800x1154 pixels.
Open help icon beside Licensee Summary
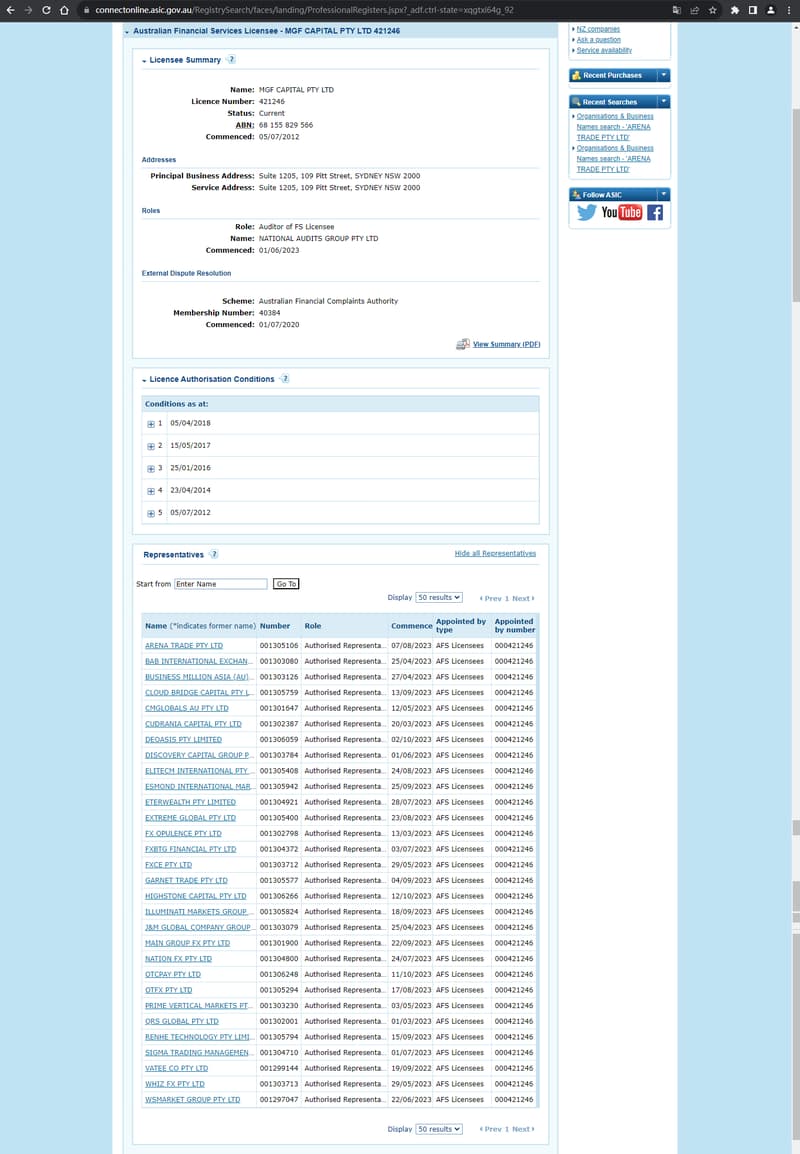click(x=231, y=60)
